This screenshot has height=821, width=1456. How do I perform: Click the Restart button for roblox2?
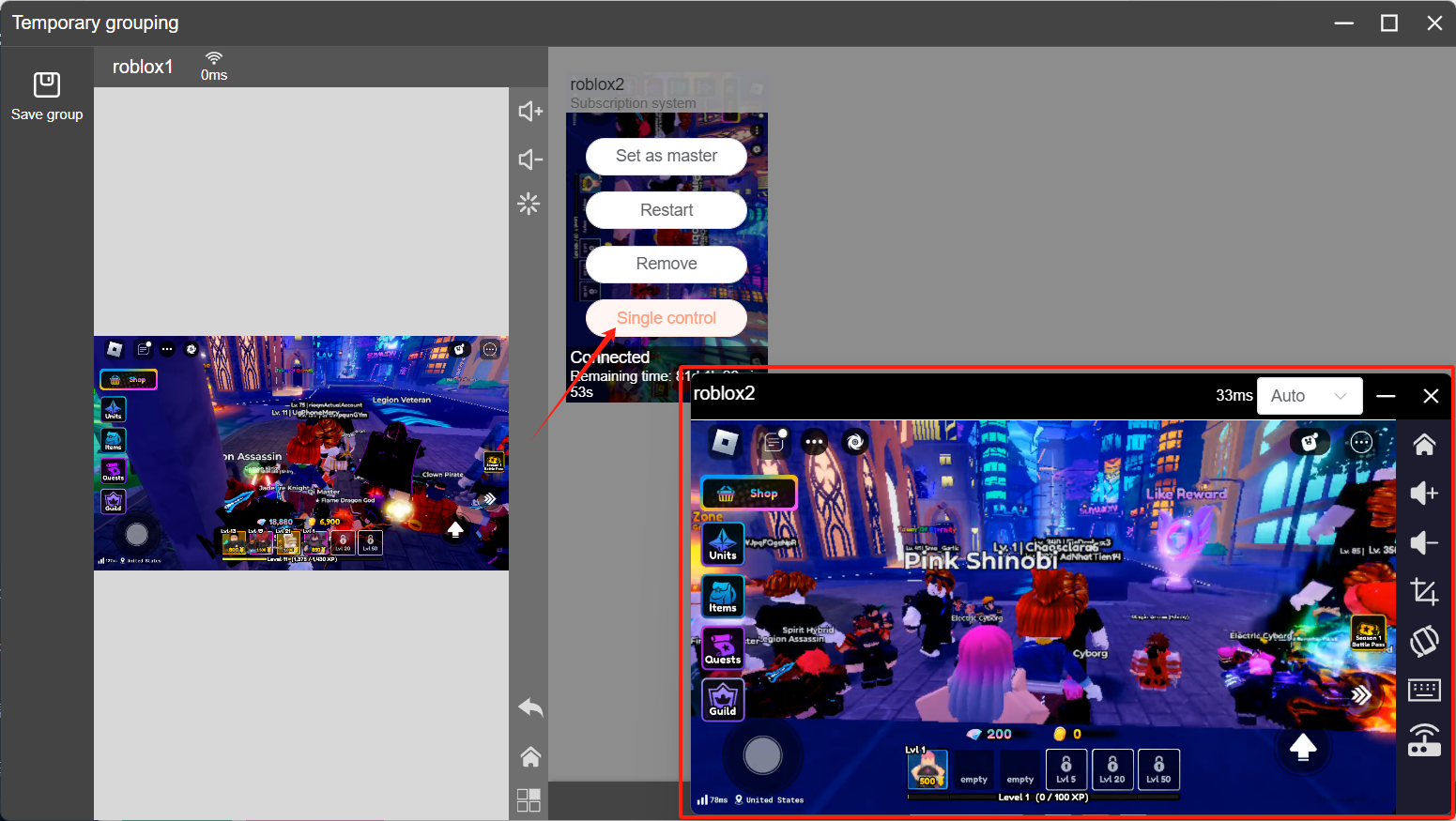point(667,210)
